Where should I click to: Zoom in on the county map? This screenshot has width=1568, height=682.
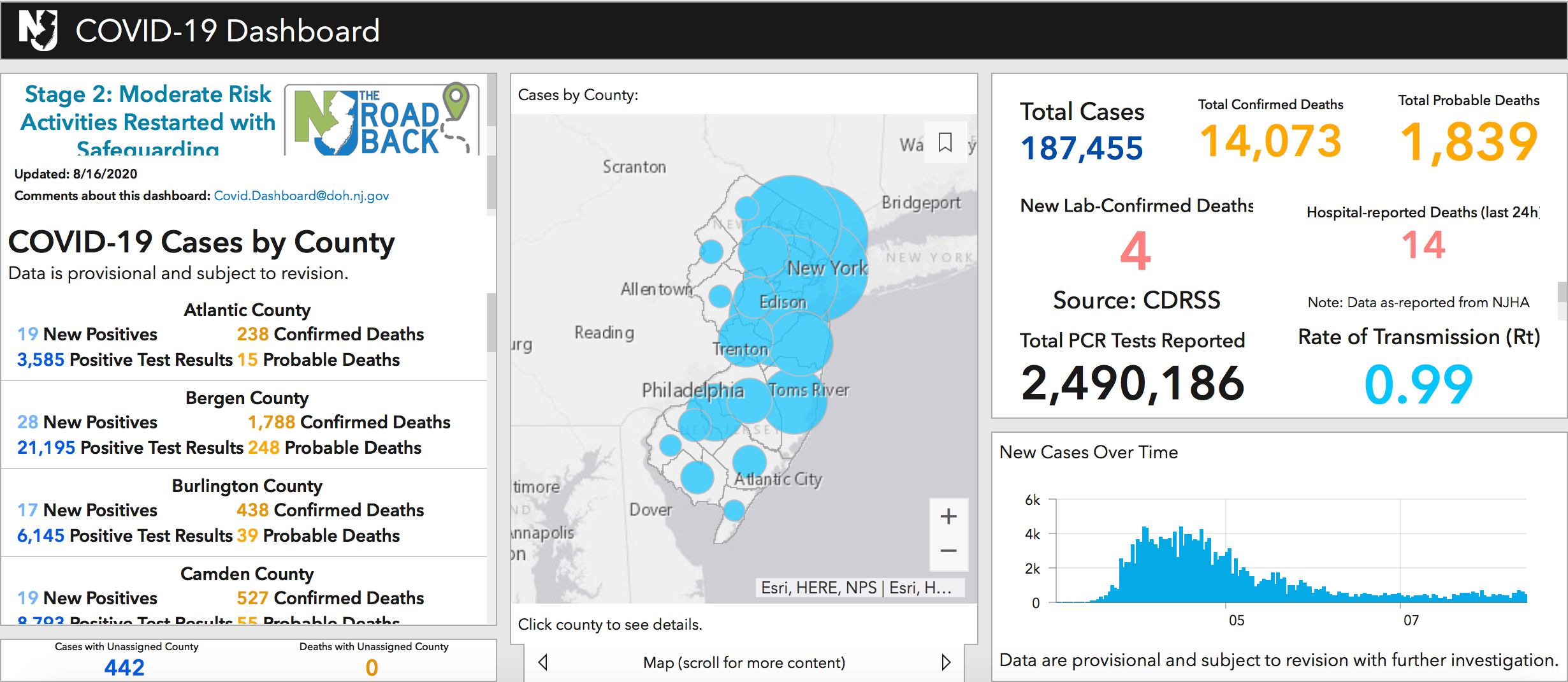[x=948, y=516]
